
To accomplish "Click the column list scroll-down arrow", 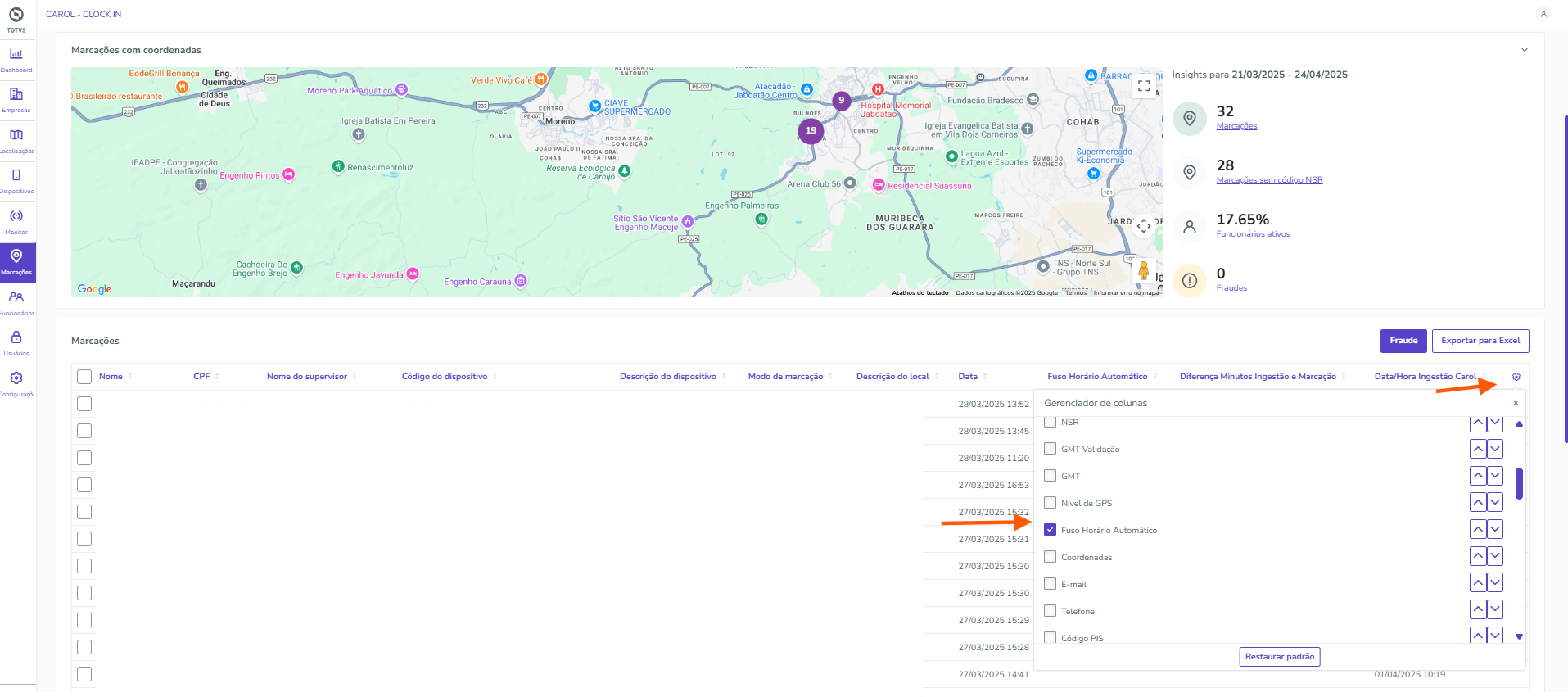I will [1519, 636].
